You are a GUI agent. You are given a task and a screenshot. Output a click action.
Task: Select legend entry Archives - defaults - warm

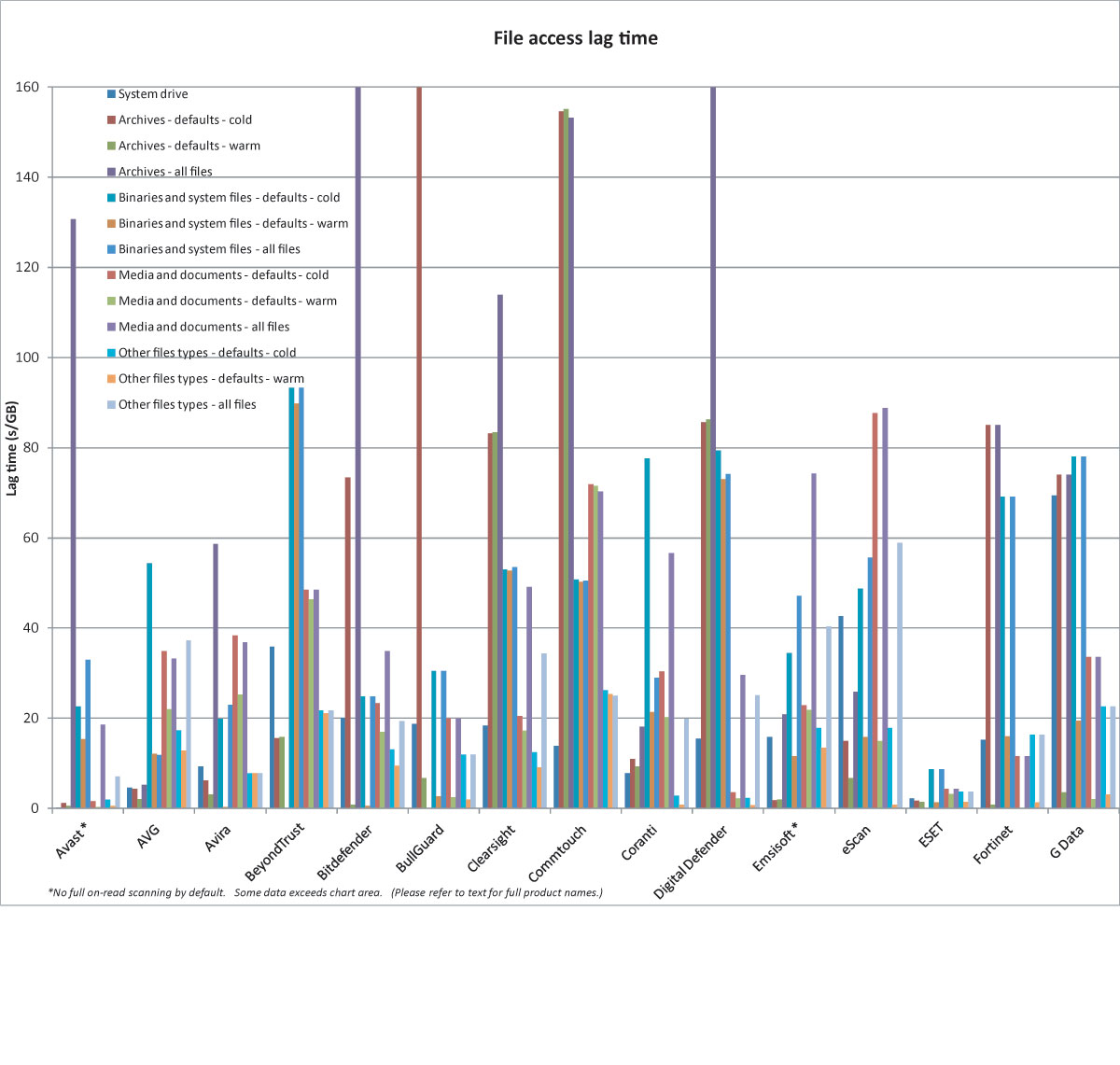[x=184, y=146]
